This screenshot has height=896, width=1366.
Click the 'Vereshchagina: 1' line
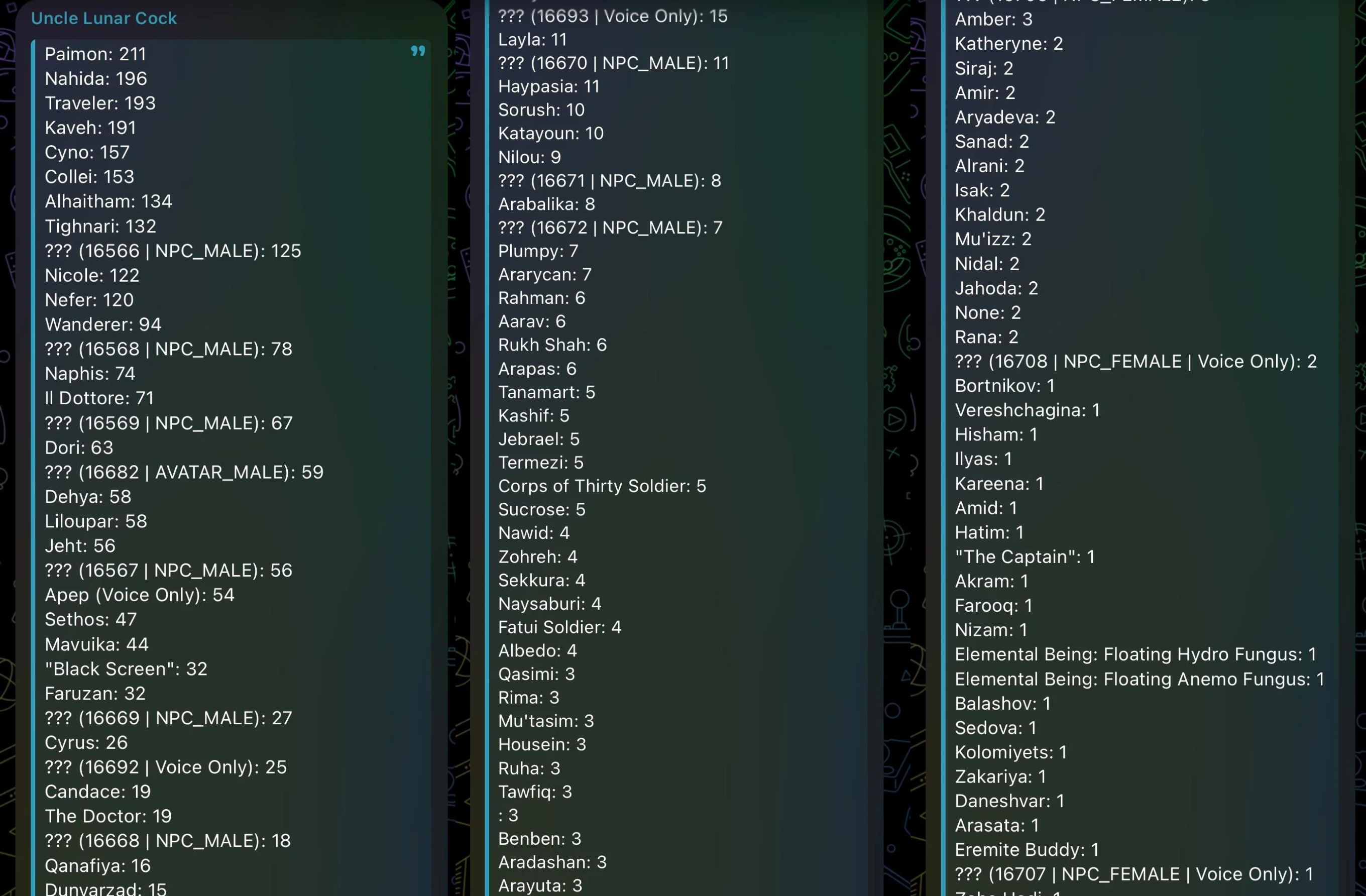click(x=1027, y=410)
